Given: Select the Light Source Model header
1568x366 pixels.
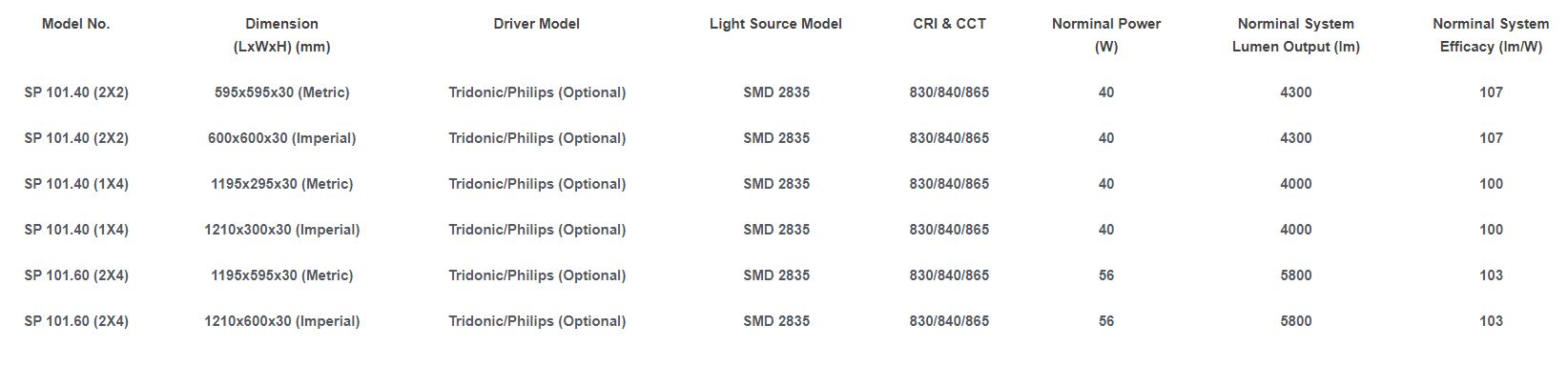Looking at the screenshot, I should pos(775,24).
